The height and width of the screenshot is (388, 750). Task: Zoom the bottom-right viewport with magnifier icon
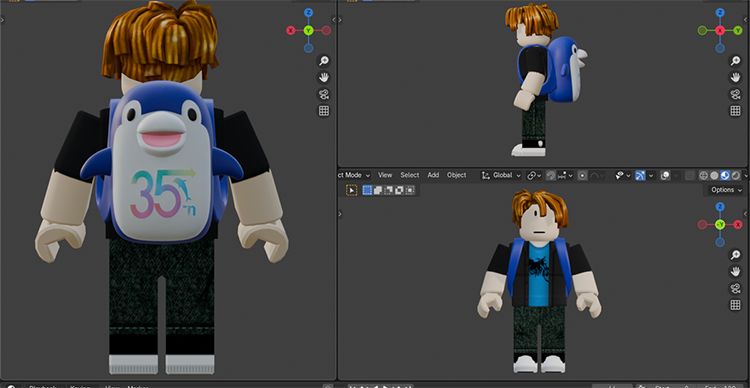click(735, 255)
